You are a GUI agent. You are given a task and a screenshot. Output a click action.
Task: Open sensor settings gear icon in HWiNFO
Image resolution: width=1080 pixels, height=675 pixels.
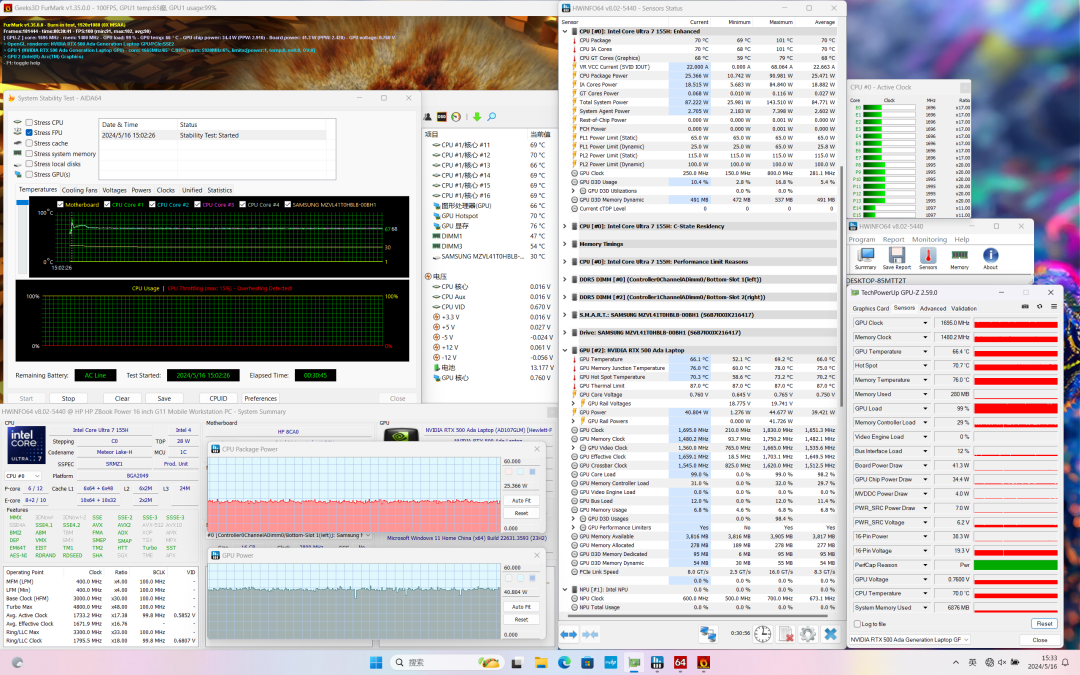click(x=808, y=634)
